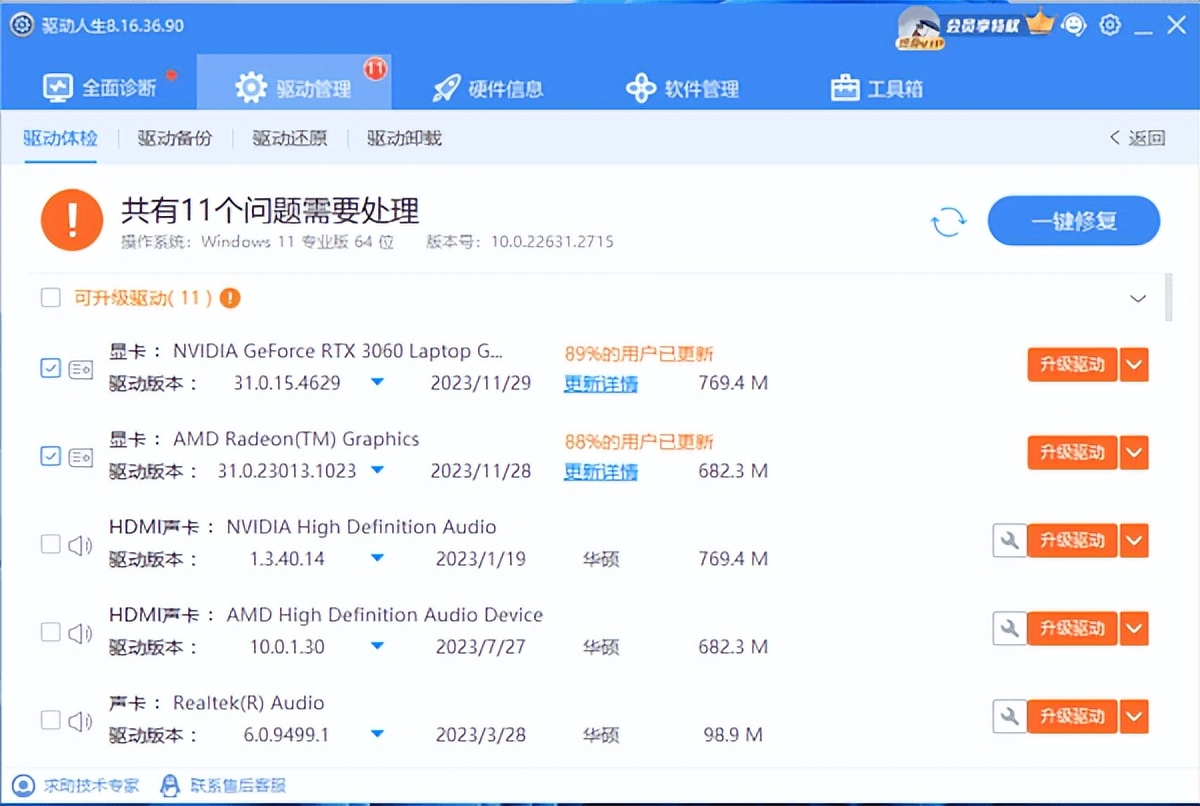
Task: Click the warning badge beside 可升级驱动(11)
Action: [229, 297]
